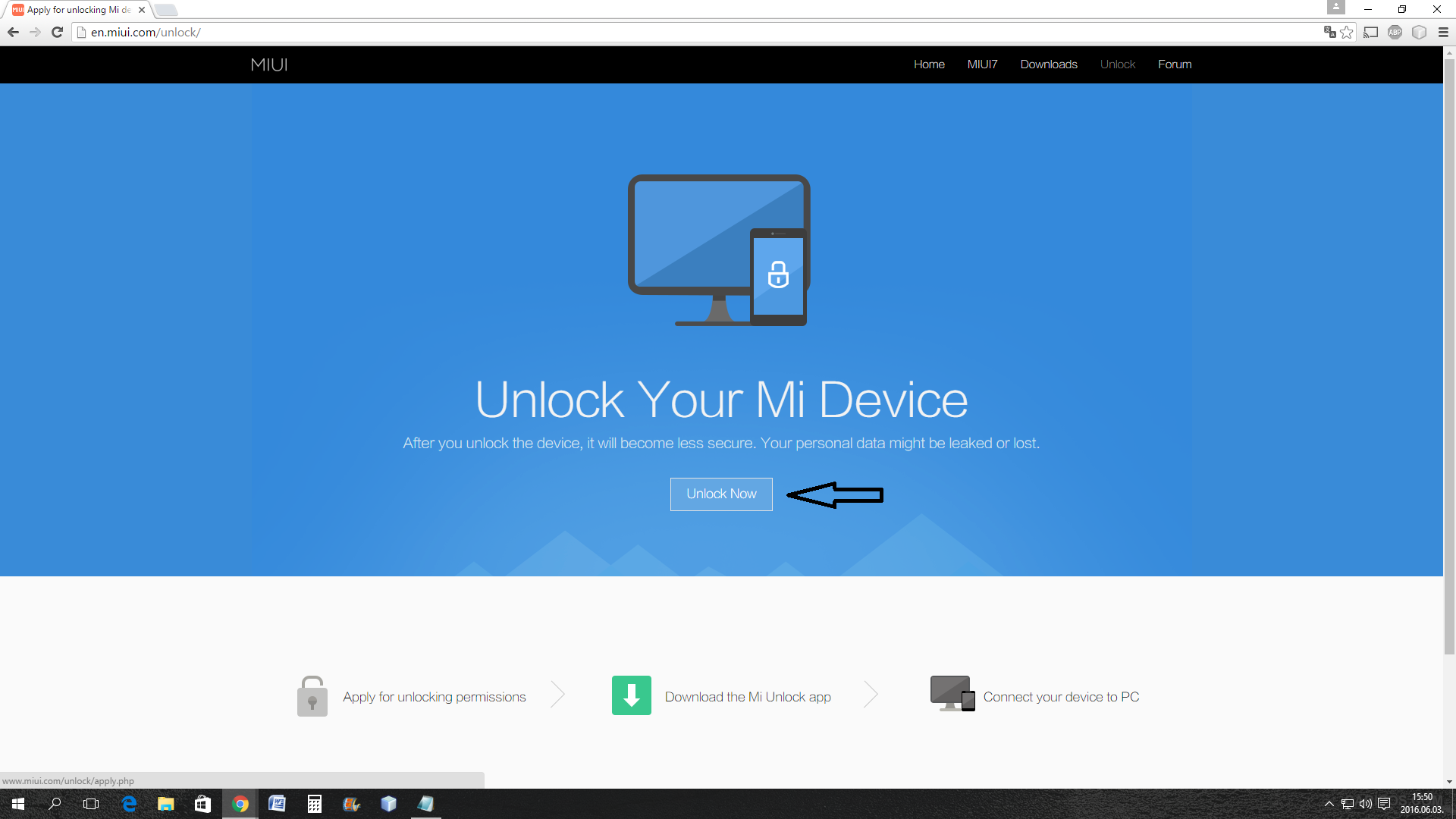Open the Adblock Plus ABP extension icon

1395,32
